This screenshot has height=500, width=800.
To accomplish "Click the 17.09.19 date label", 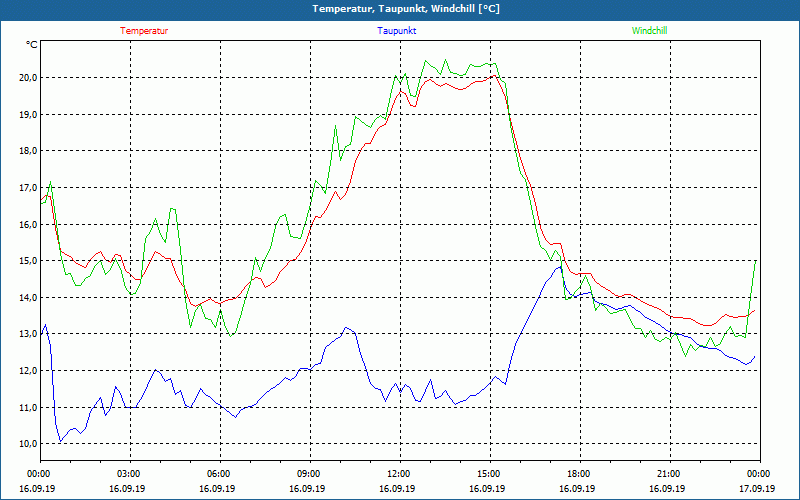I will 757,488.
